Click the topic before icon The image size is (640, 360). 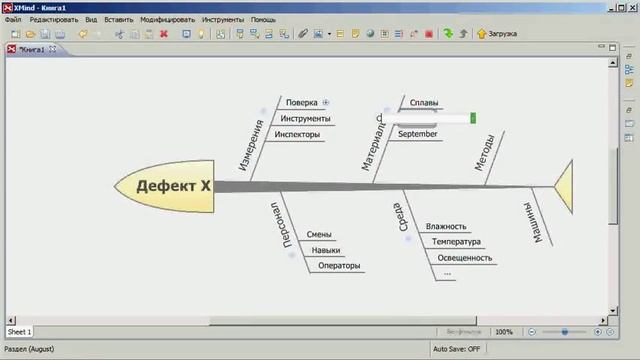pos(269,34)
